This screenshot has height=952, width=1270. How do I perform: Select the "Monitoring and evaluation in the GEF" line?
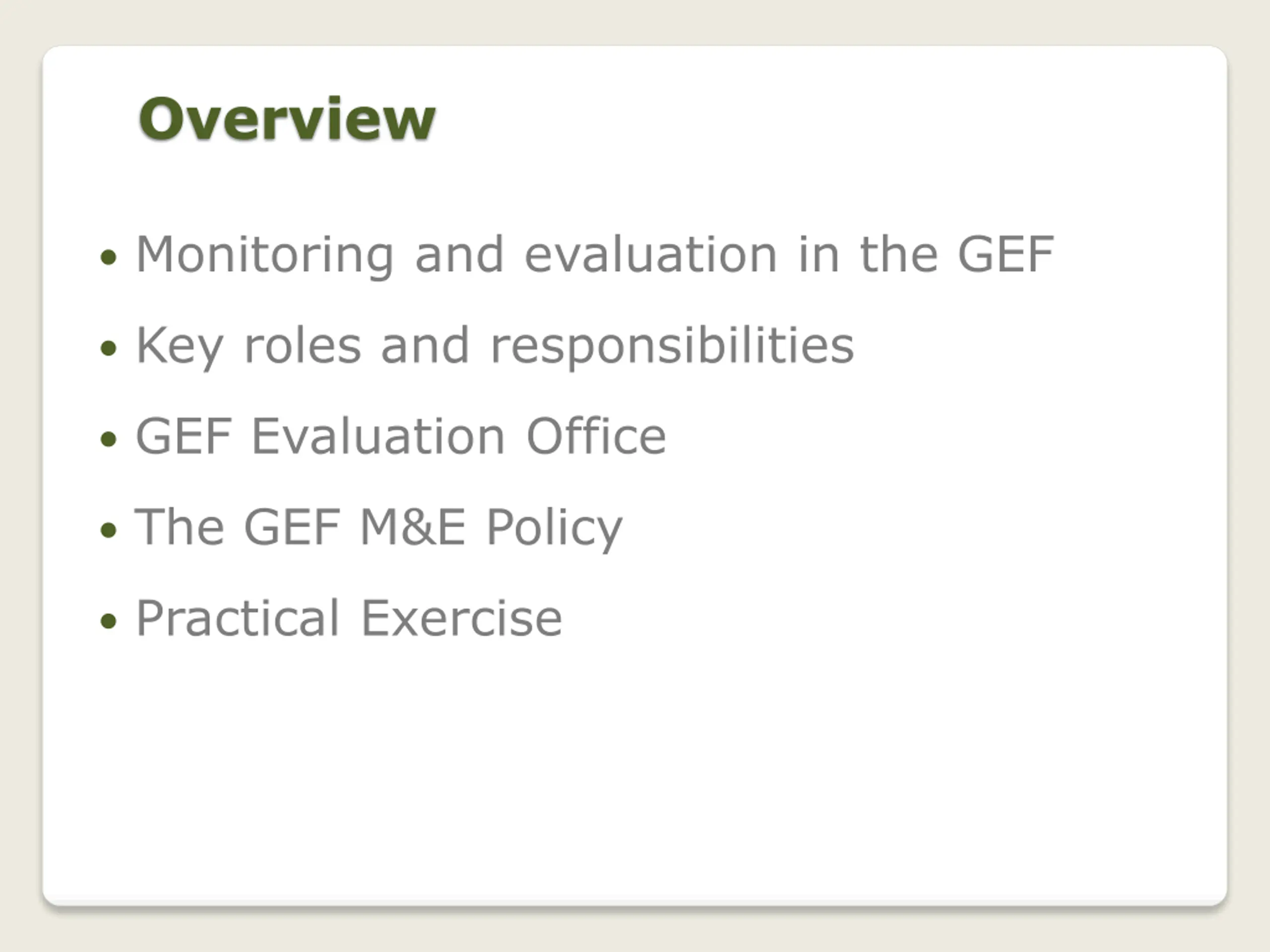pos(594,254)
